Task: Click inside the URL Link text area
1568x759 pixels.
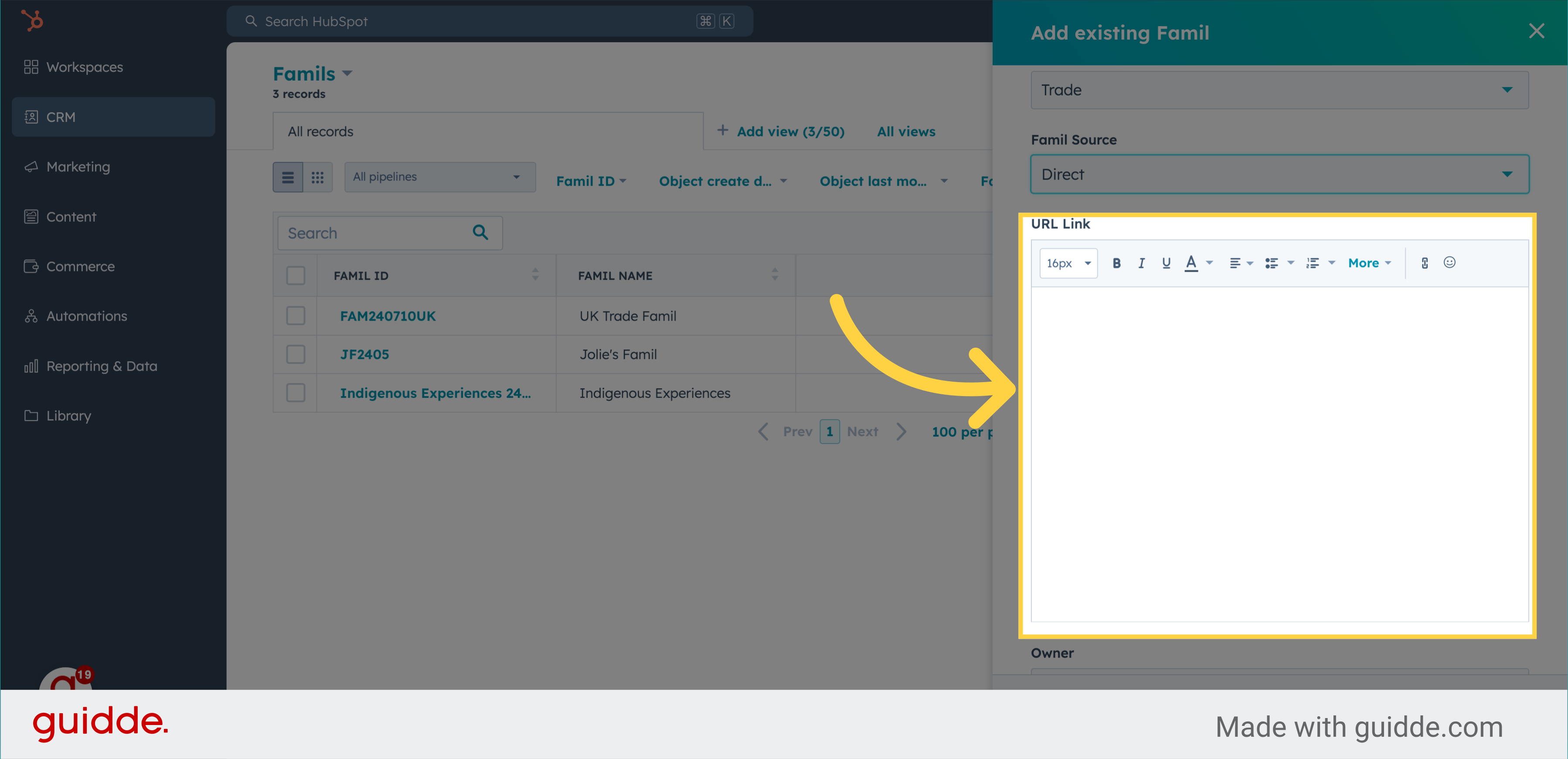Action: point(1279,453)
